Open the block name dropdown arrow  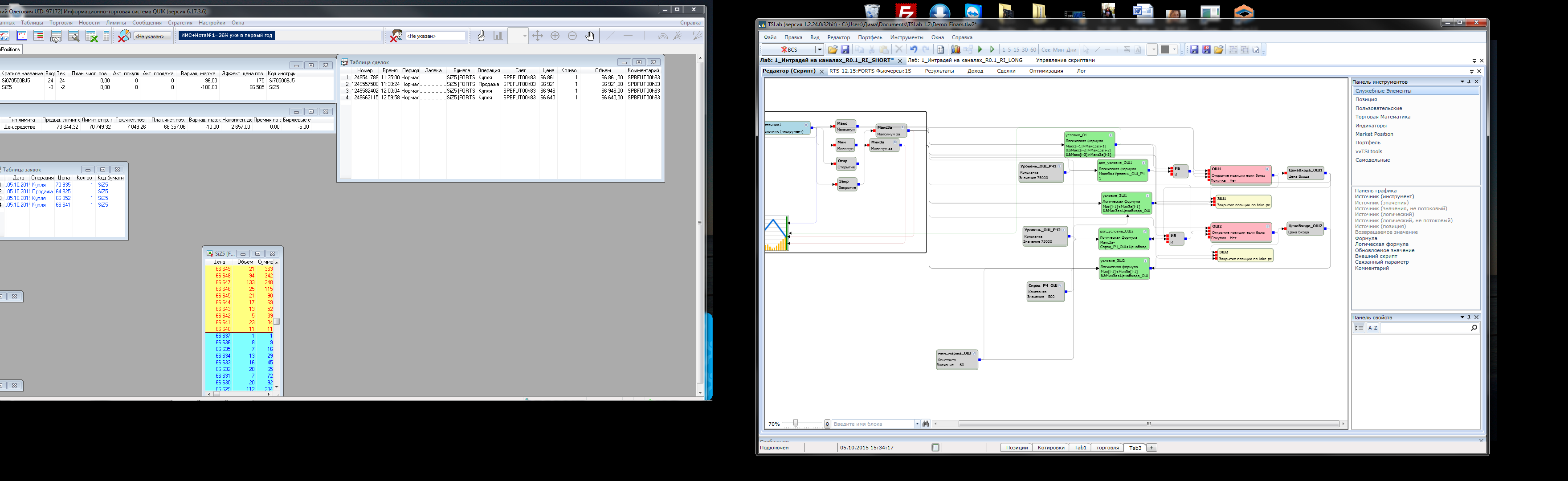(917, 424)
